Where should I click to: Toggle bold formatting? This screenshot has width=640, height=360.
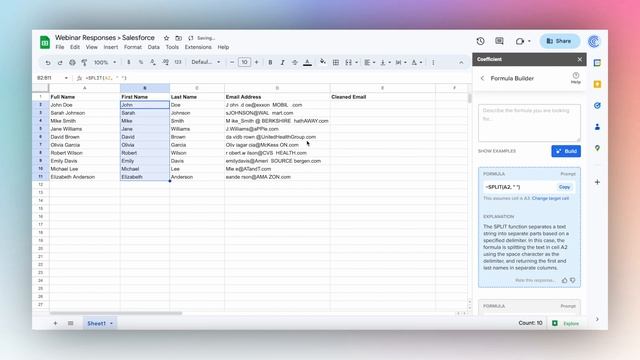pos(270,62)
